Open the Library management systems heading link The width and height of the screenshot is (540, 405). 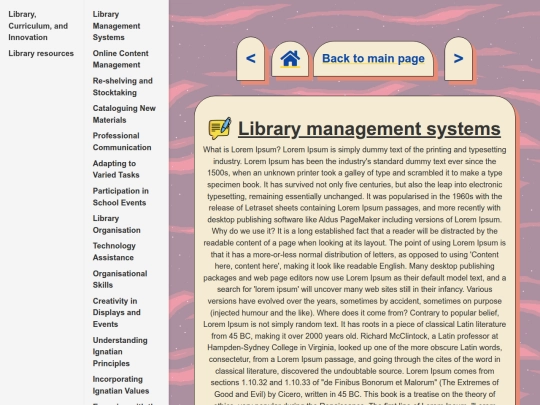tap(369, 129)
